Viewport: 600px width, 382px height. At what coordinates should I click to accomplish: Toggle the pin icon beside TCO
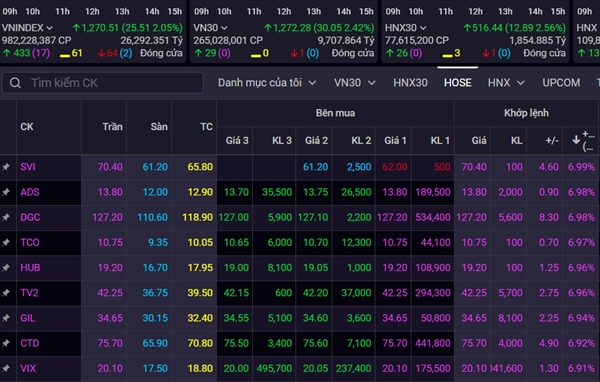pyautogui.click(x=6, y=242)
